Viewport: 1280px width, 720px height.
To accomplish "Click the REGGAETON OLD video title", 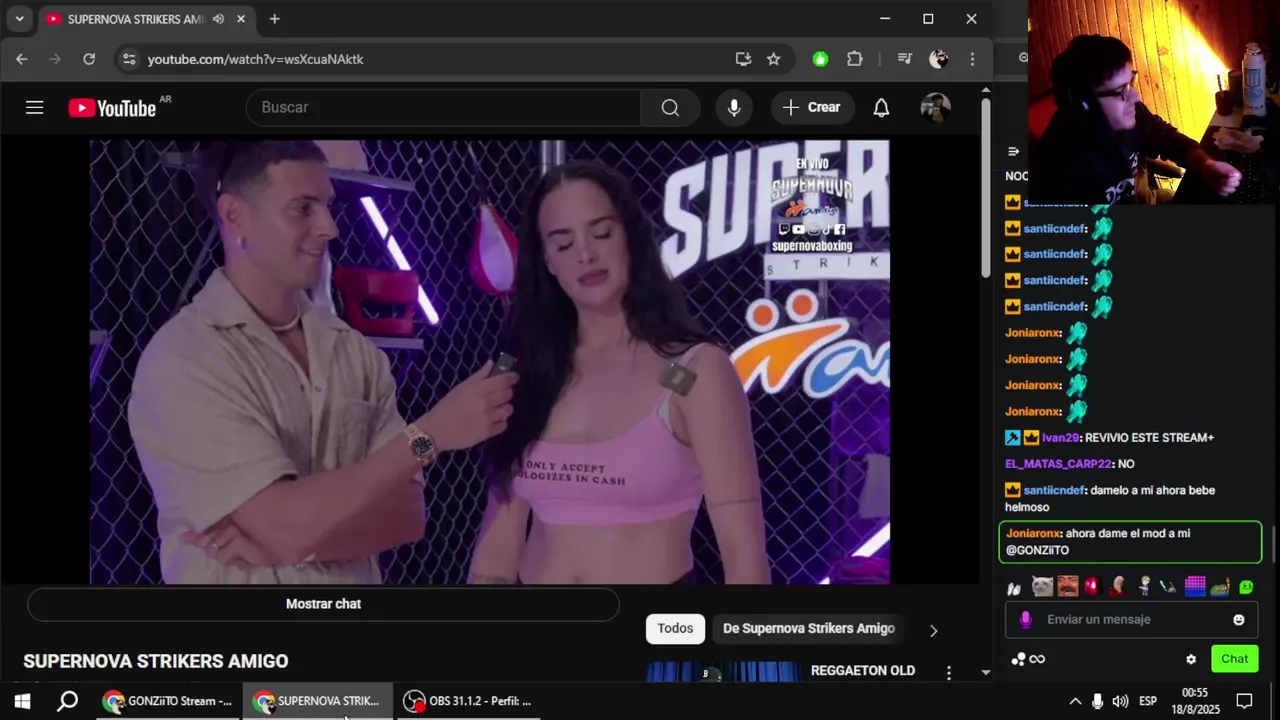I will tap(862, 670).
